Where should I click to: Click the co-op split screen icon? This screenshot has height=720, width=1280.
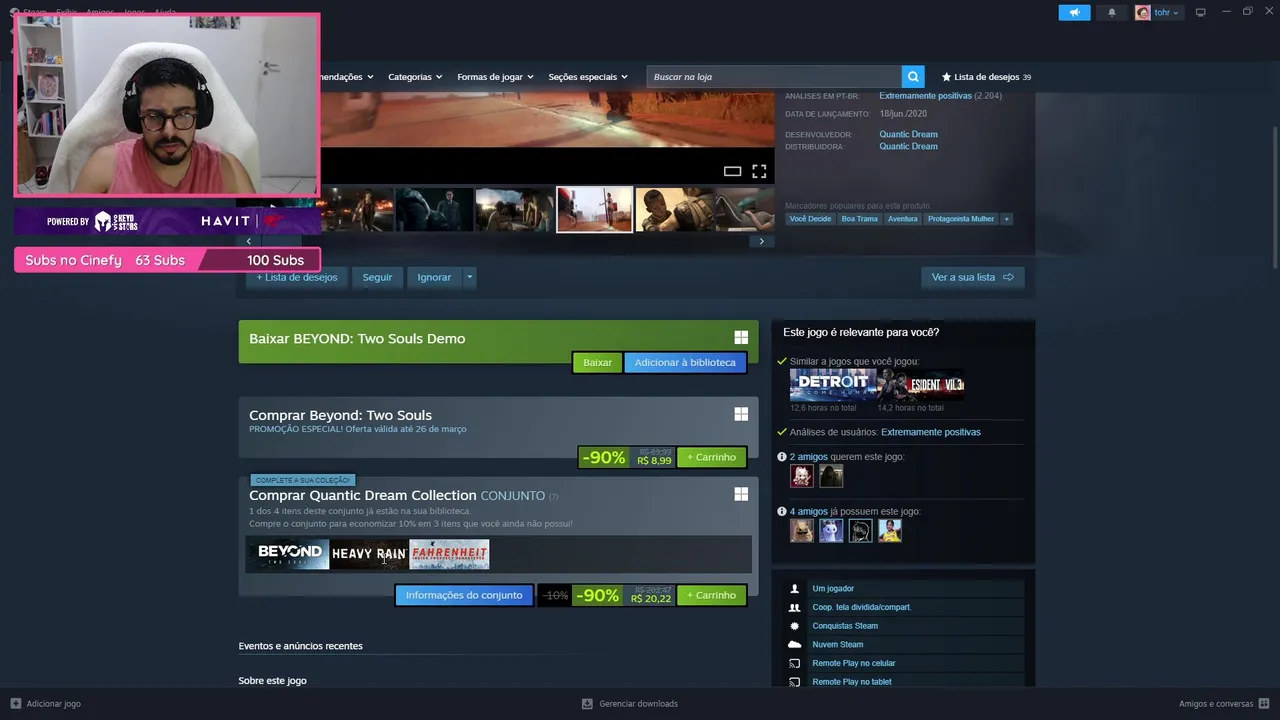coord(794,607)
